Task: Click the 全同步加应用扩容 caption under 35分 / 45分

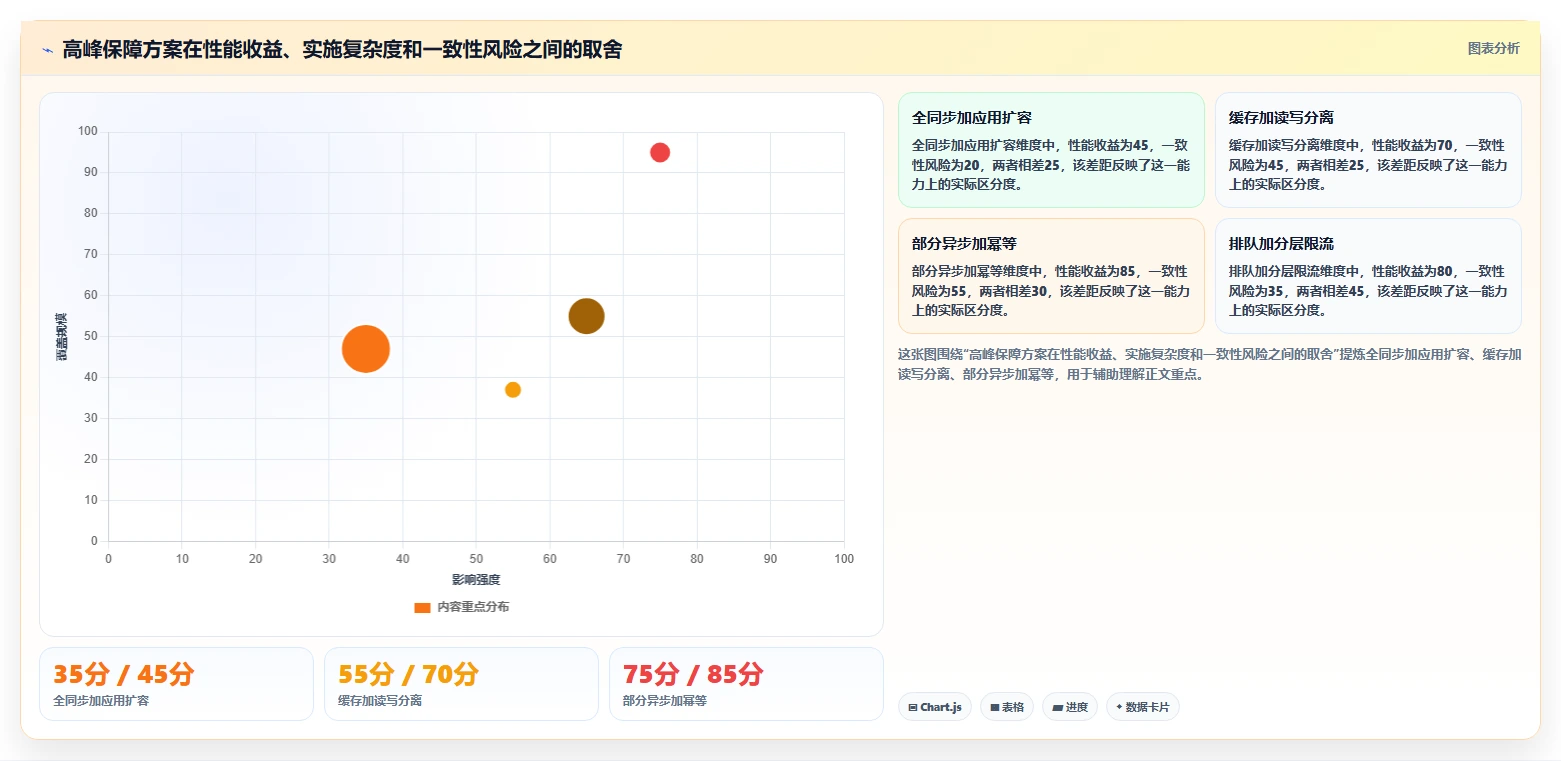Action: click(101, 701)
